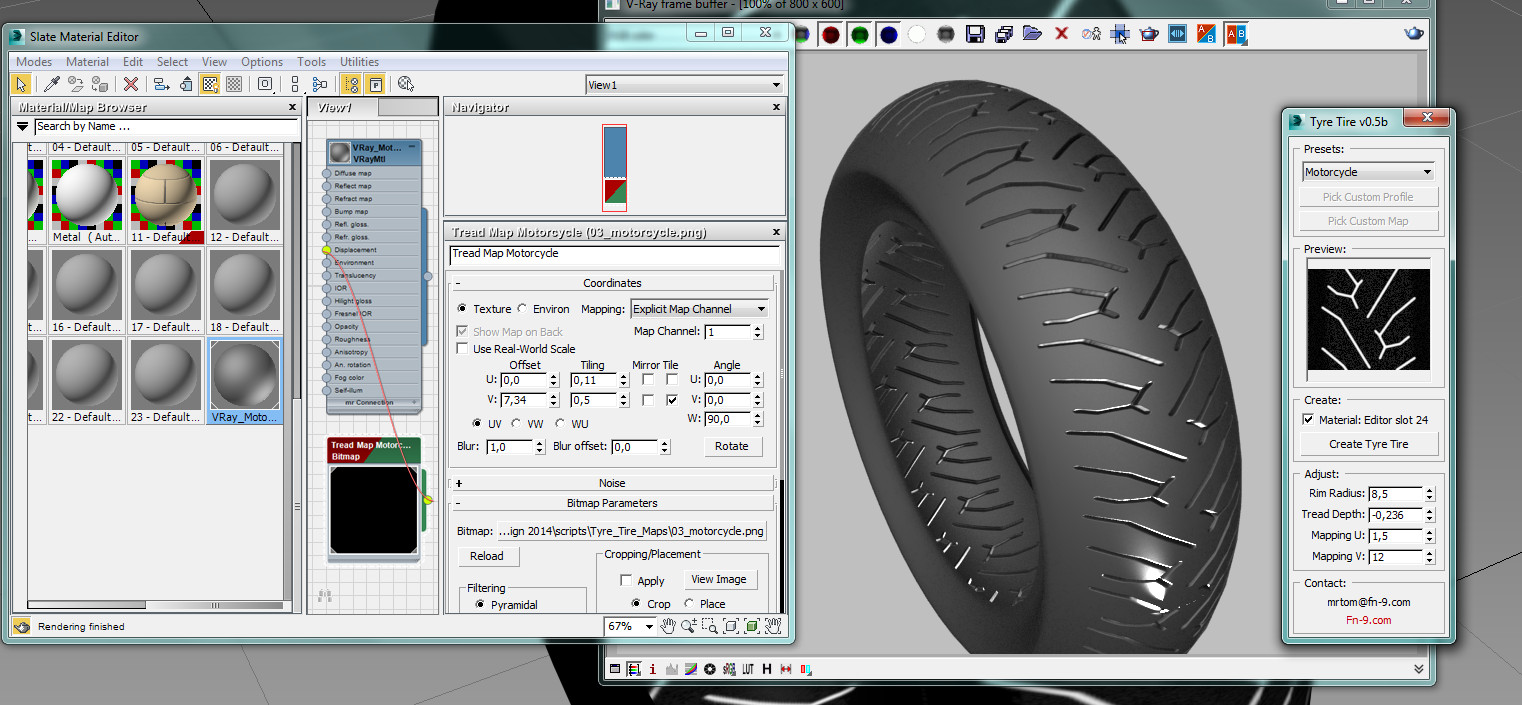Activate the show shaded material in viewport icon
1522x705 pixels.
click(208, 84)
